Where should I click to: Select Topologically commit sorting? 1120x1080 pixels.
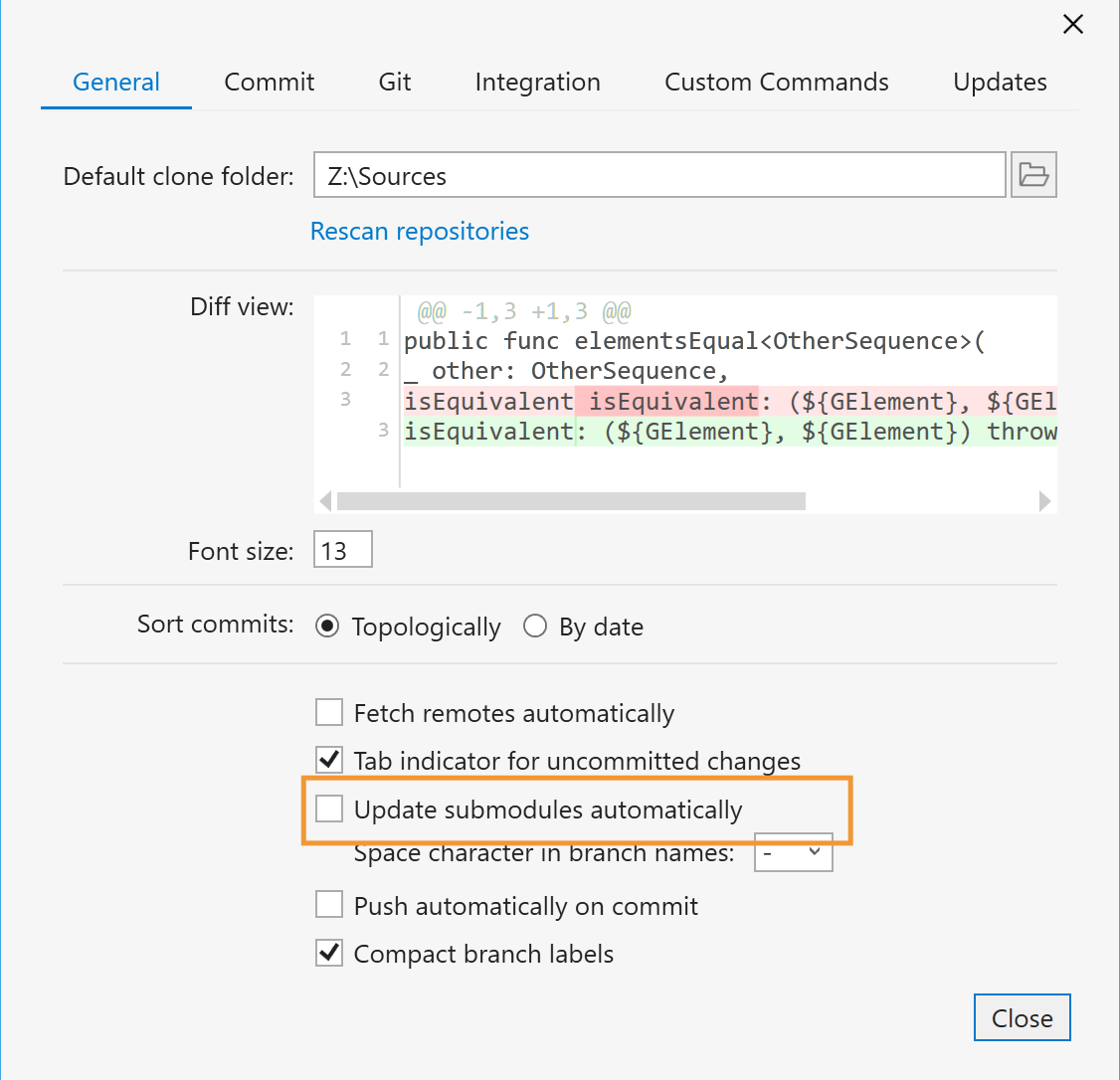[x=327, y=626]
